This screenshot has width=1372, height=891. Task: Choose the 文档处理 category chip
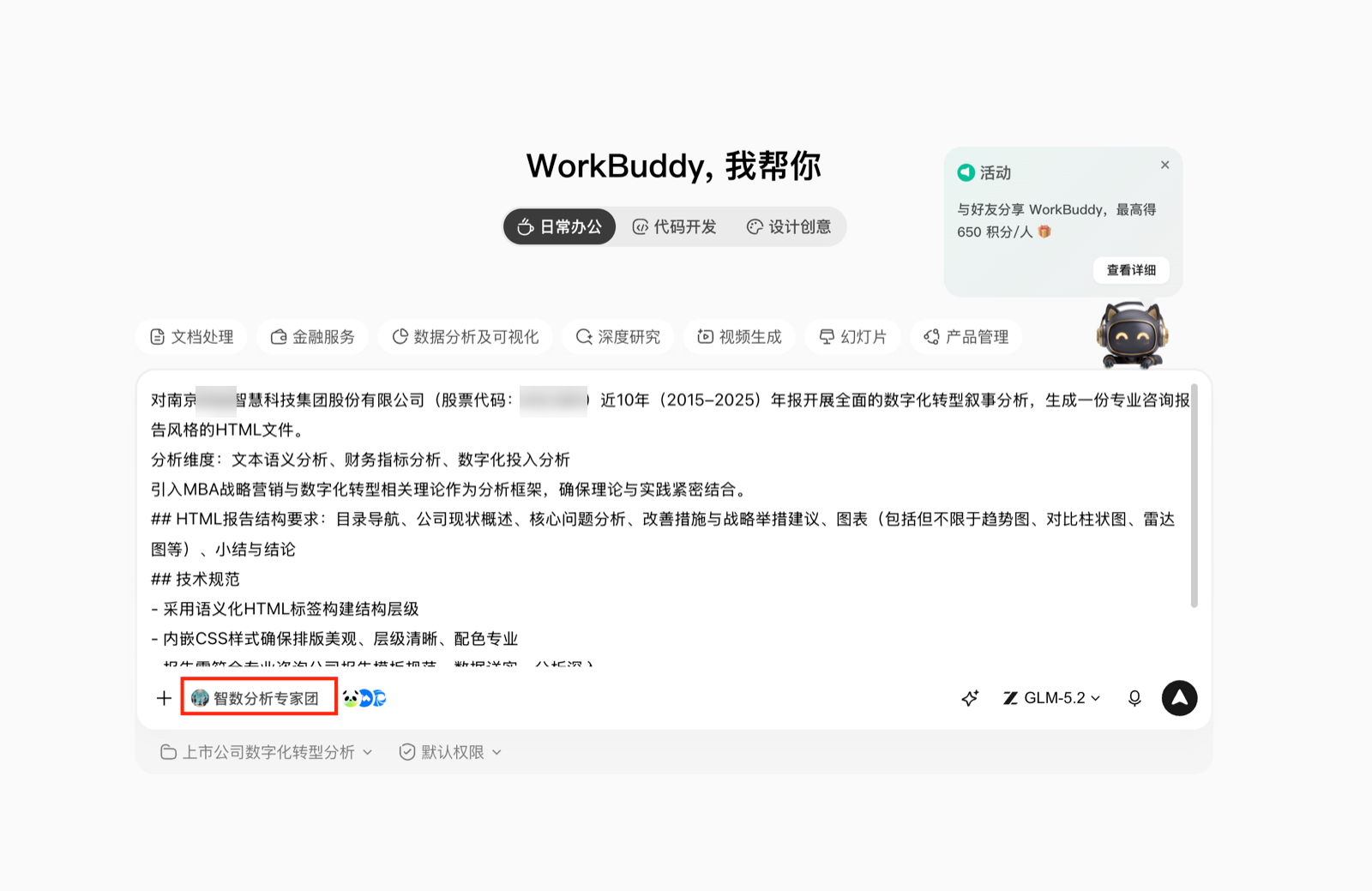(x=191, y=337)
